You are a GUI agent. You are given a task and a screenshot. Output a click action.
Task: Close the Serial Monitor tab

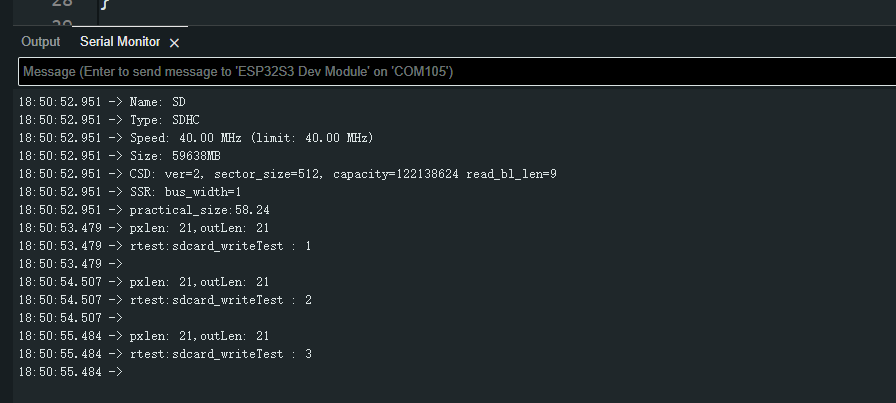coord(174,43)
